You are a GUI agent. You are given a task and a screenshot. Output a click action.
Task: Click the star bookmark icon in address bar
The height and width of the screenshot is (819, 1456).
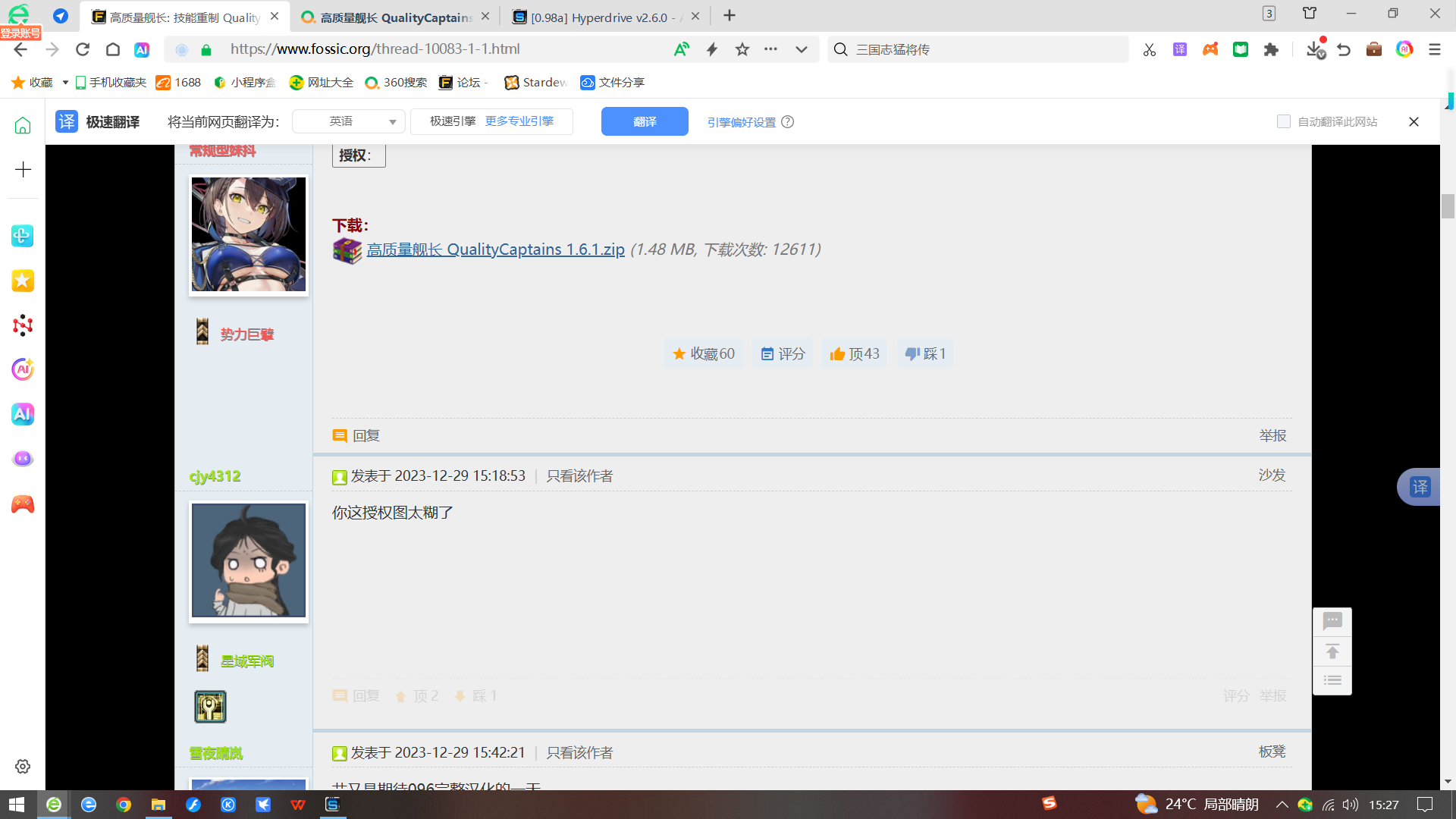[x=742, y=49]
